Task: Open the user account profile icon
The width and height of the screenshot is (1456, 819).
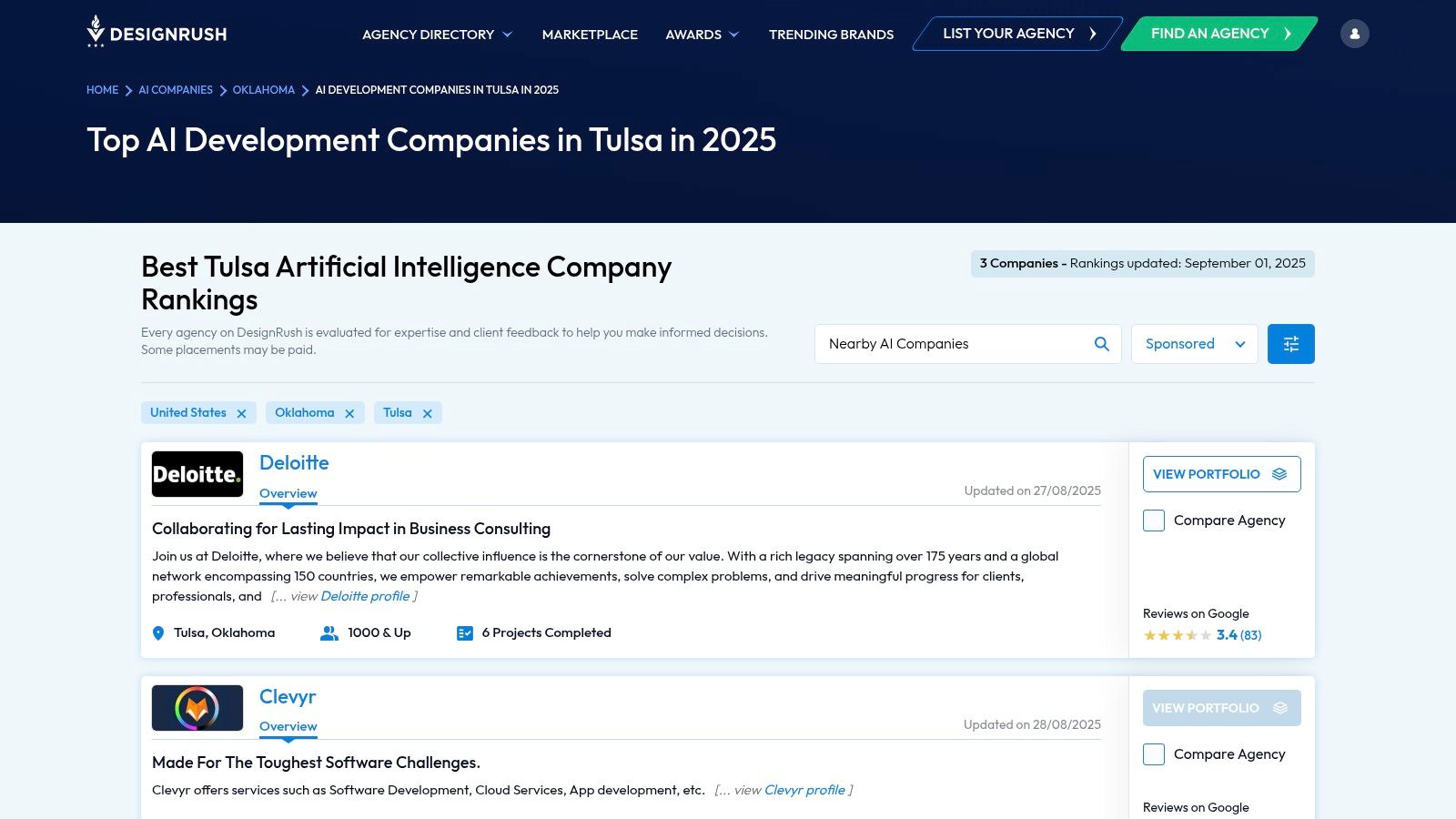Action: pyautogui.click(x=1354, y=34)
